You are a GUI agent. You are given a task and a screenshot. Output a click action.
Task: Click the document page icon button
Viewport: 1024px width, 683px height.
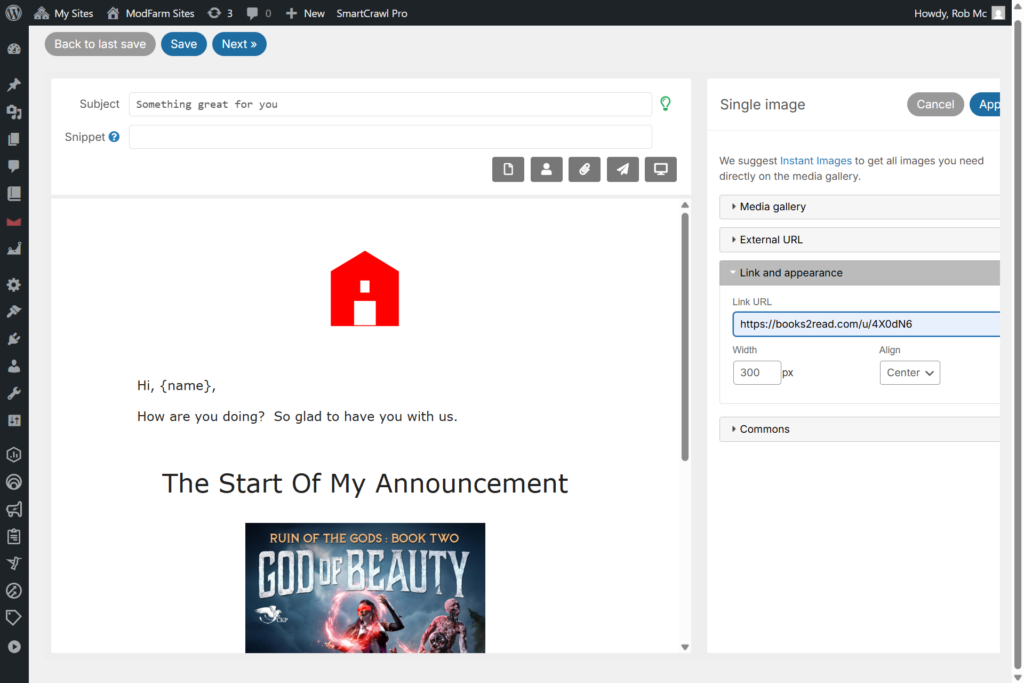[x=508, y=169]
